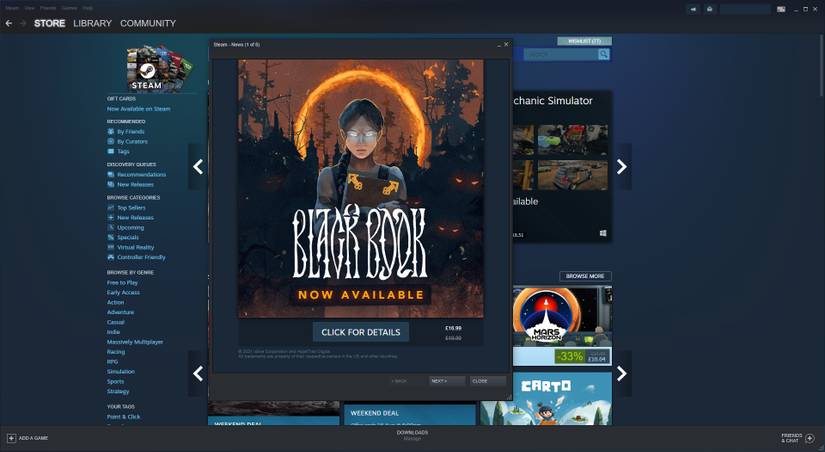Browse the Free to Play genre
Screen dimensions: 825x452
tap(122, 283)
